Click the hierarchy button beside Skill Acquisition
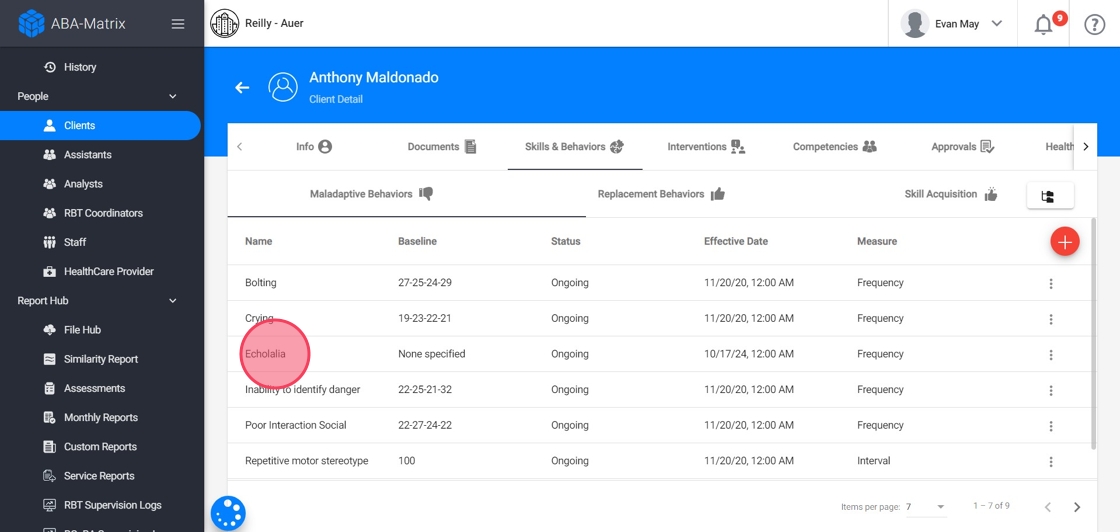The height and width of the screenshot is (532, 1120). 1050,196
